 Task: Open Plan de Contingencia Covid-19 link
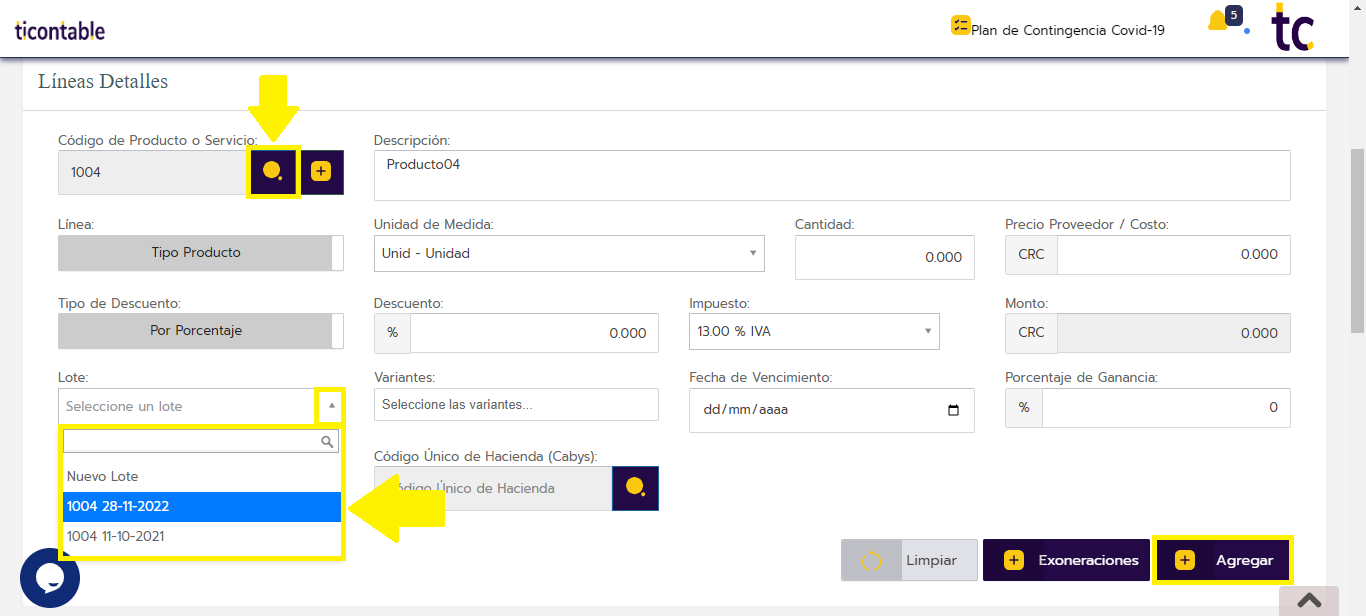(x=1068, y=30)
